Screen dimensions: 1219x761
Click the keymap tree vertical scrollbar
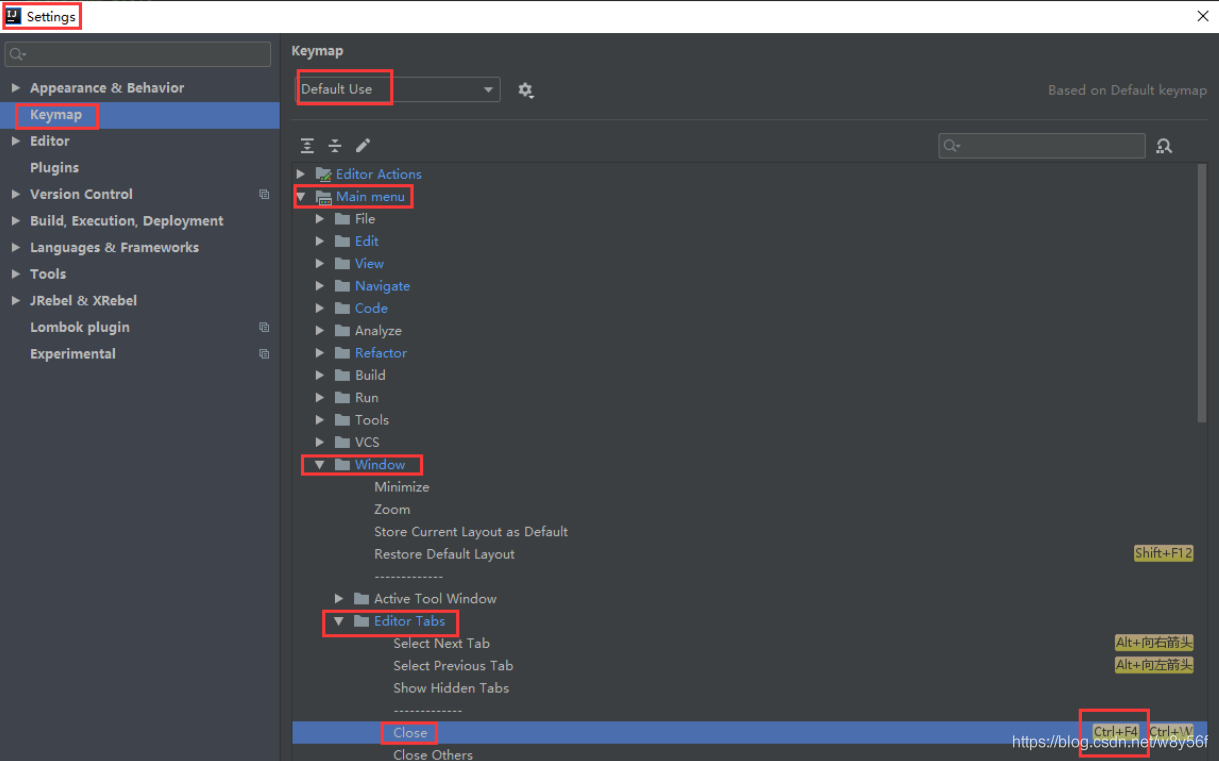(1202, 294)
